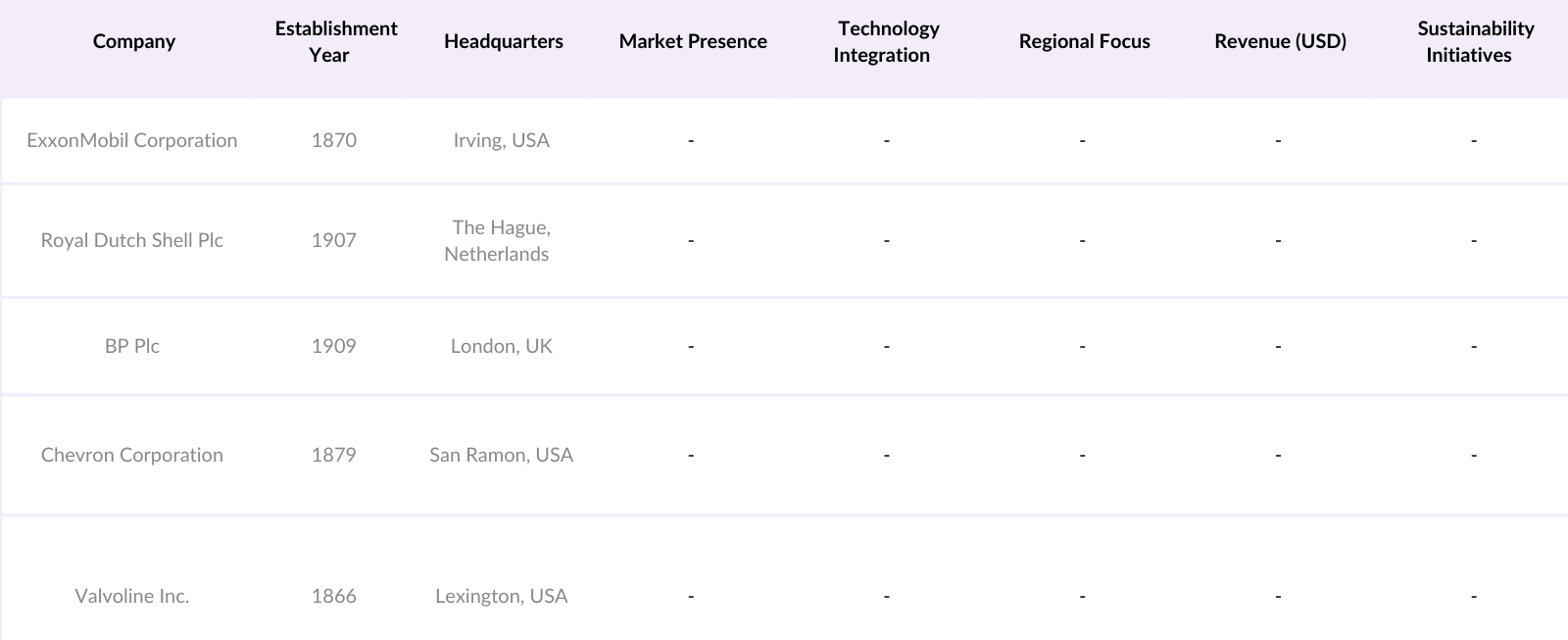
Task: Select the Headquarters column header
Action: (503, 41)
